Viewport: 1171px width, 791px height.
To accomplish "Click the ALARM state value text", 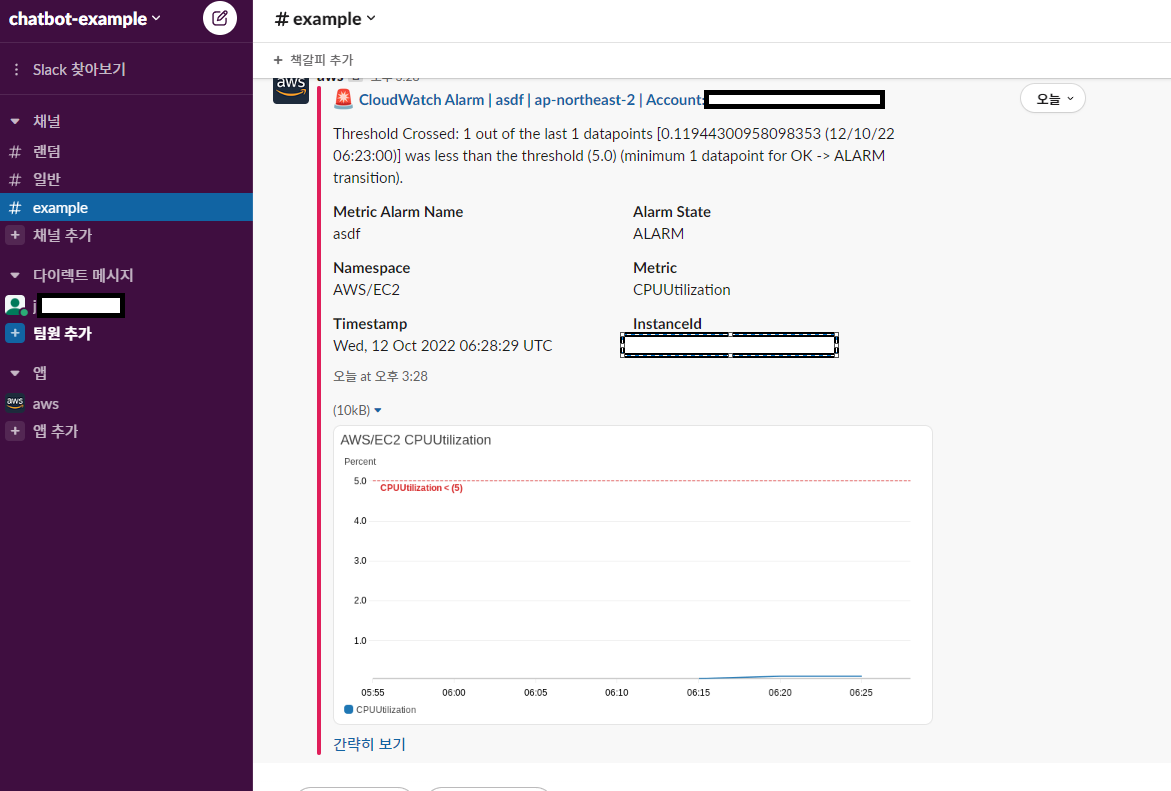I will pos(659,234).
